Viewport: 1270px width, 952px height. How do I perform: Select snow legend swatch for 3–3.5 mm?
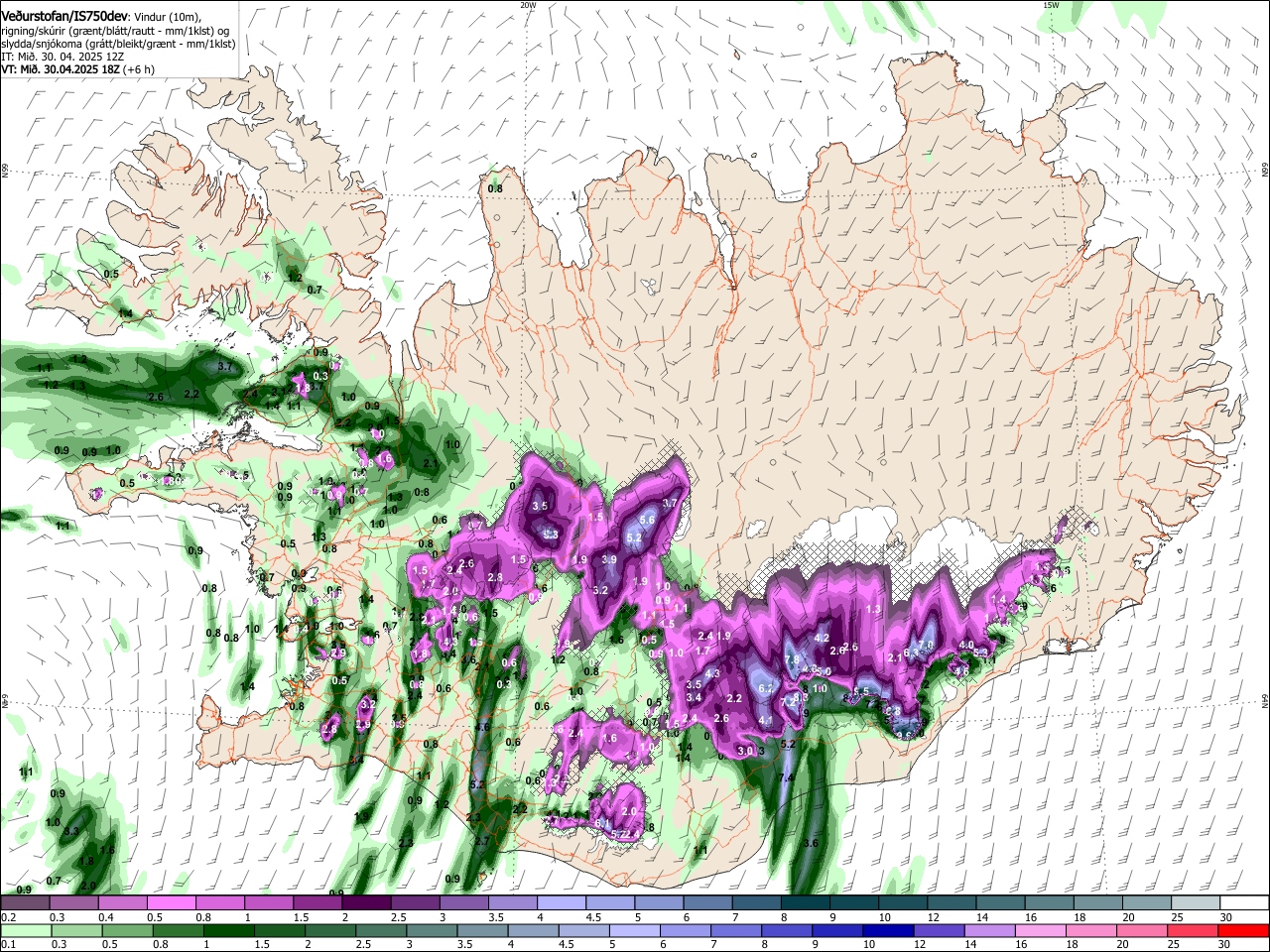[463, 902]
